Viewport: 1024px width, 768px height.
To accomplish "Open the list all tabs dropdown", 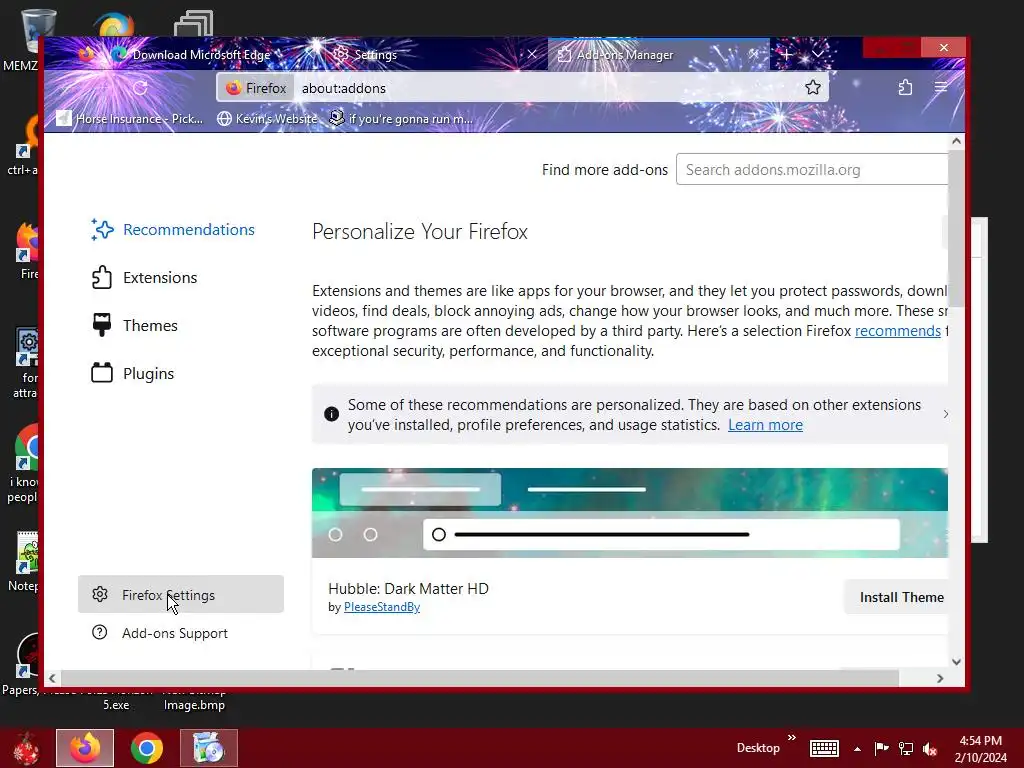I will point(818,54).
